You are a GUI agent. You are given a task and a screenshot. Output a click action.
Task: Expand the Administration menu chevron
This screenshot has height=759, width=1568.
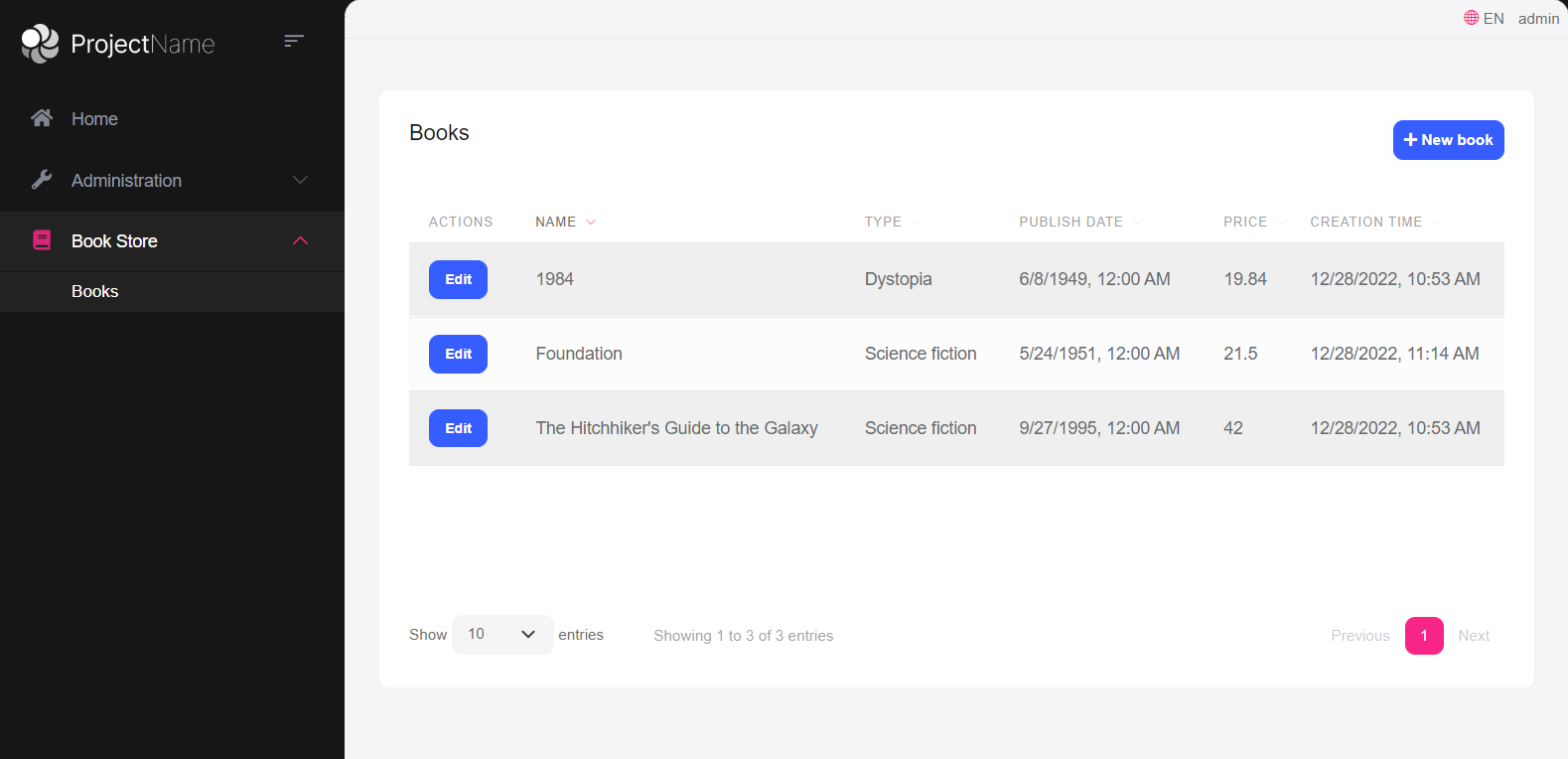[x=300, y=180]
